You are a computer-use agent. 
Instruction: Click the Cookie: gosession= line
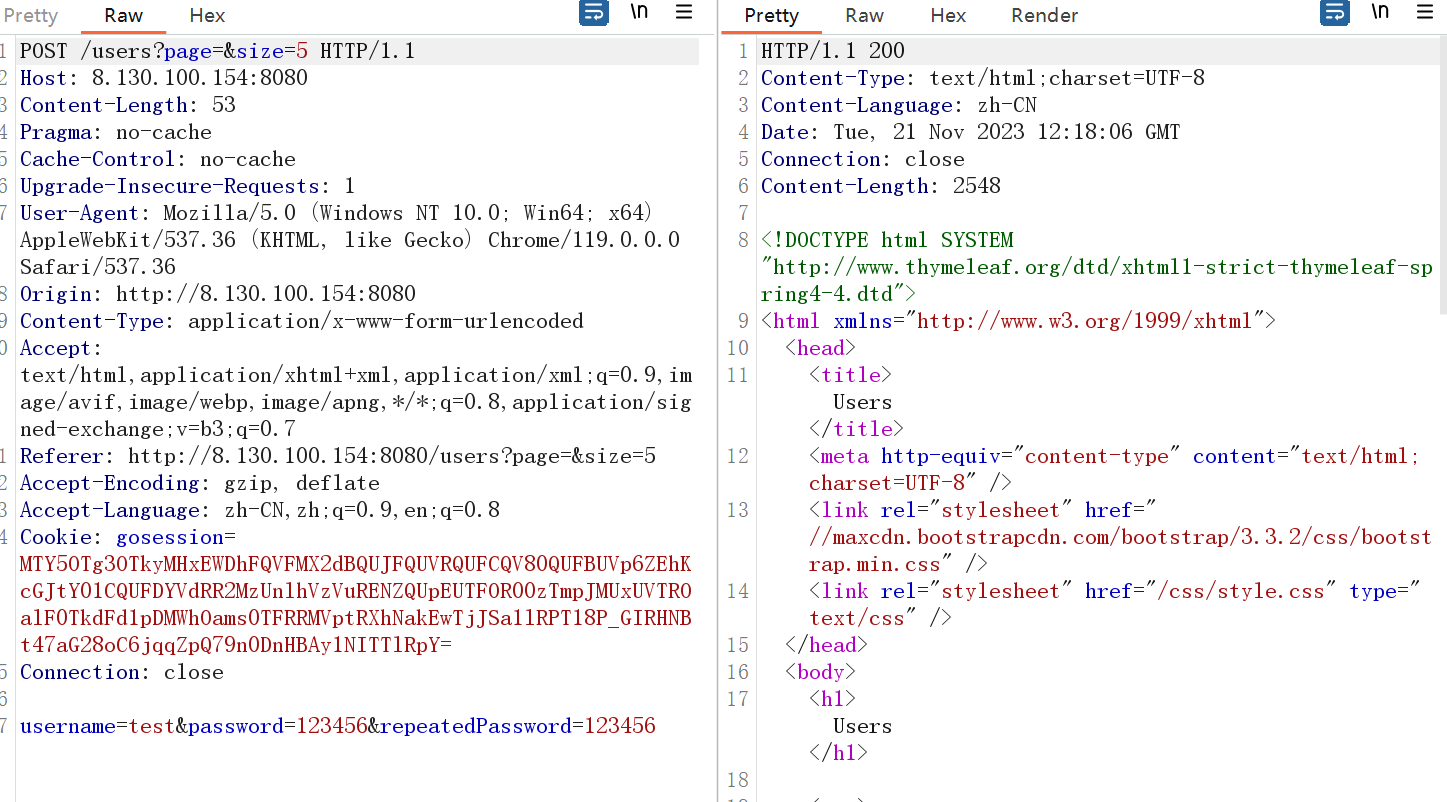pyautogui.click(x=128, y=537)
